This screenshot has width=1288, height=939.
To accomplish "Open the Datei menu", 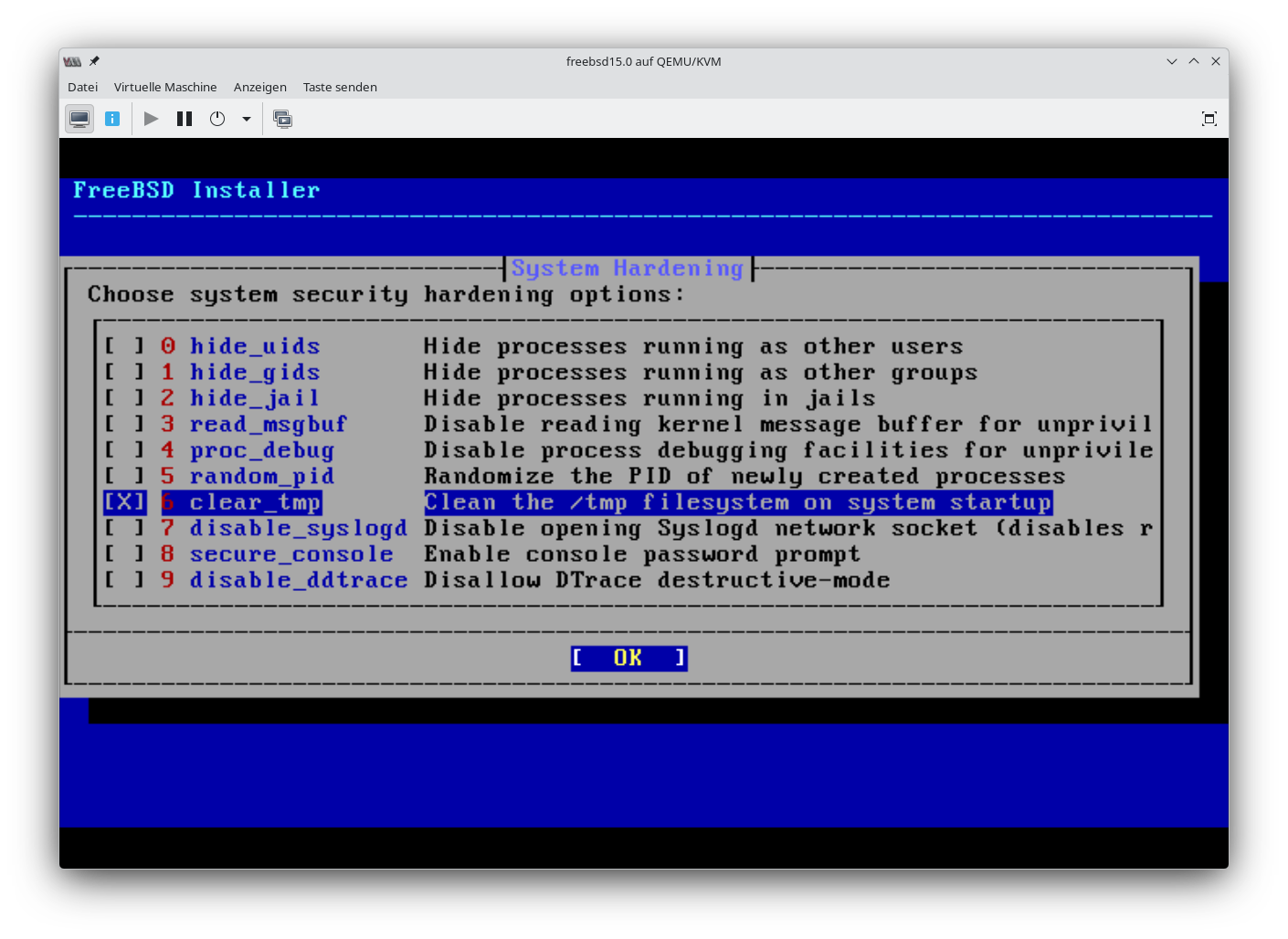I will [x=82, y=87].
